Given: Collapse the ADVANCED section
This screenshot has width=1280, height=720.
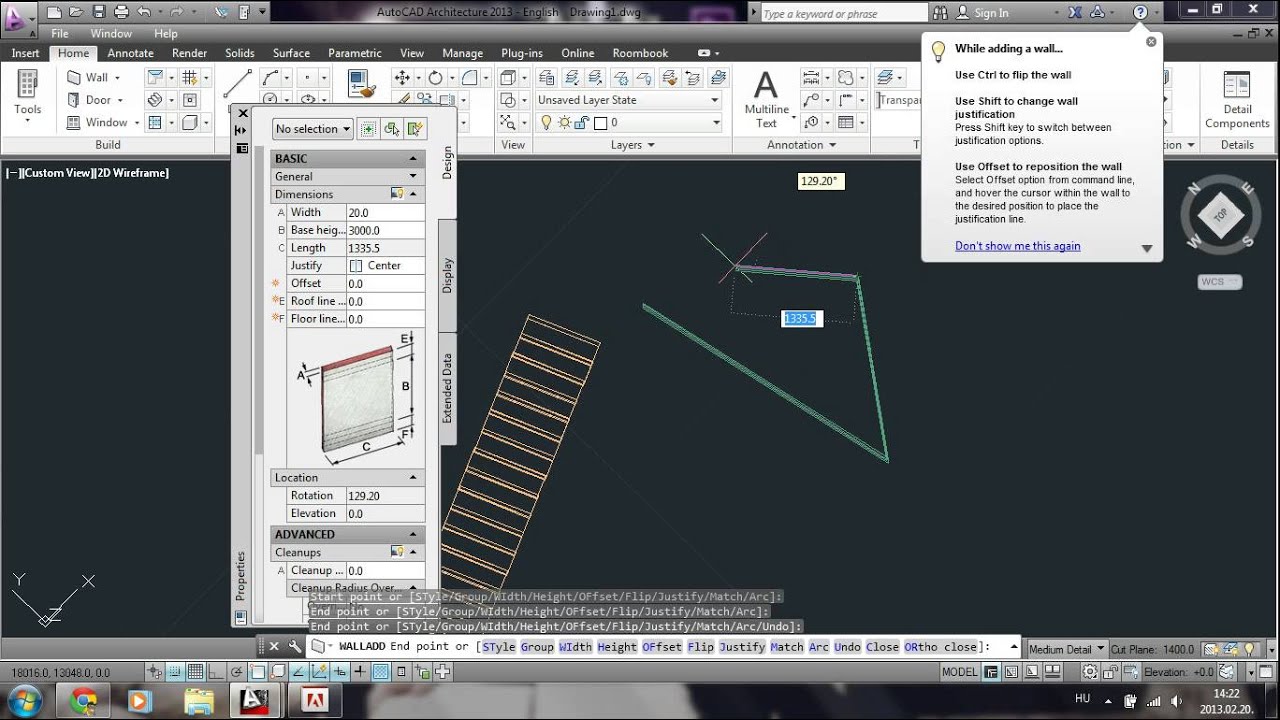Looking at the screenshot, I should (413, 534).
